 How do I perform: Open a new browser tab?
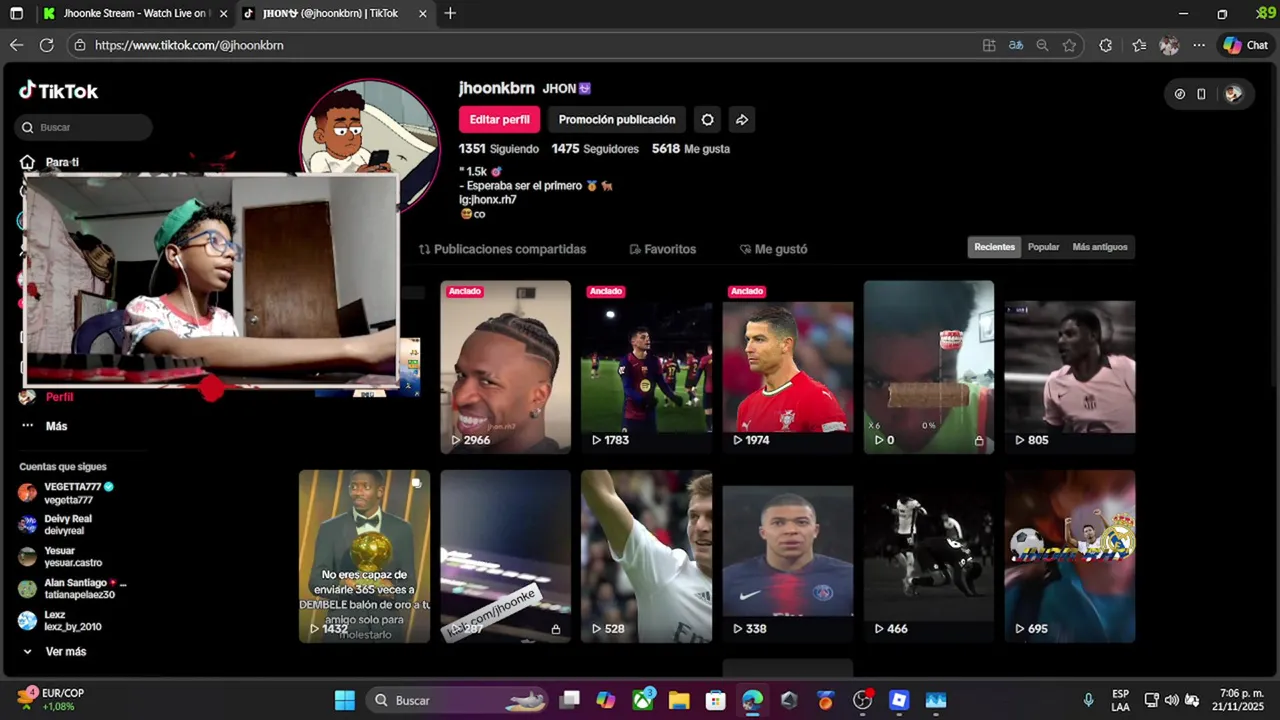tap(450, 14)
